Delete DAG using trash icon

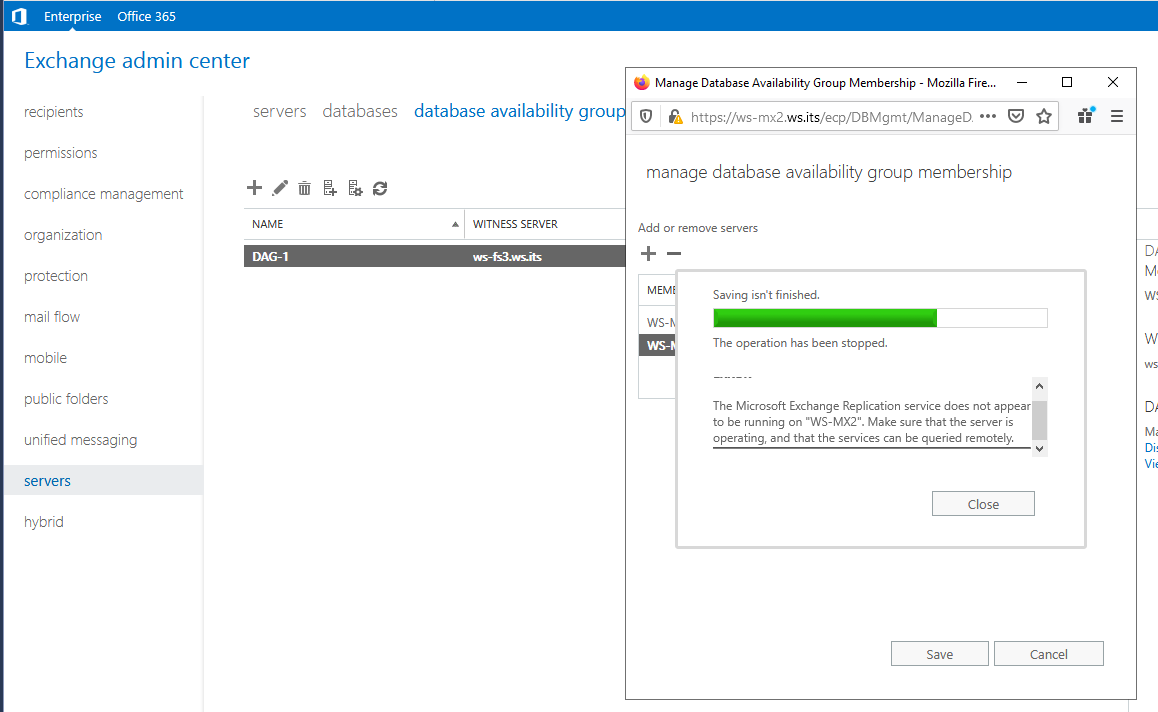point(304,188)
